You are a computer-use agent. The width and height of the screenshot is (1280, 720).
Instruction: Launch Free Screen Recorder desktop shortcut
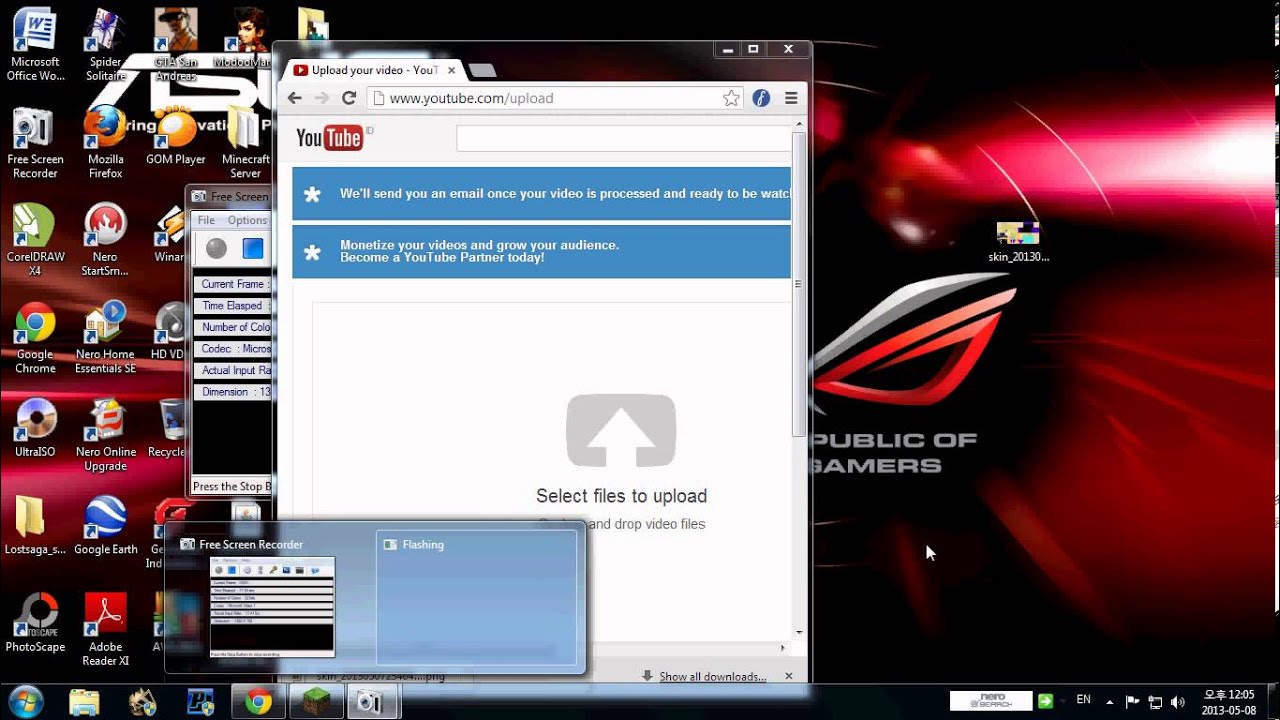[x=35, y=143]
